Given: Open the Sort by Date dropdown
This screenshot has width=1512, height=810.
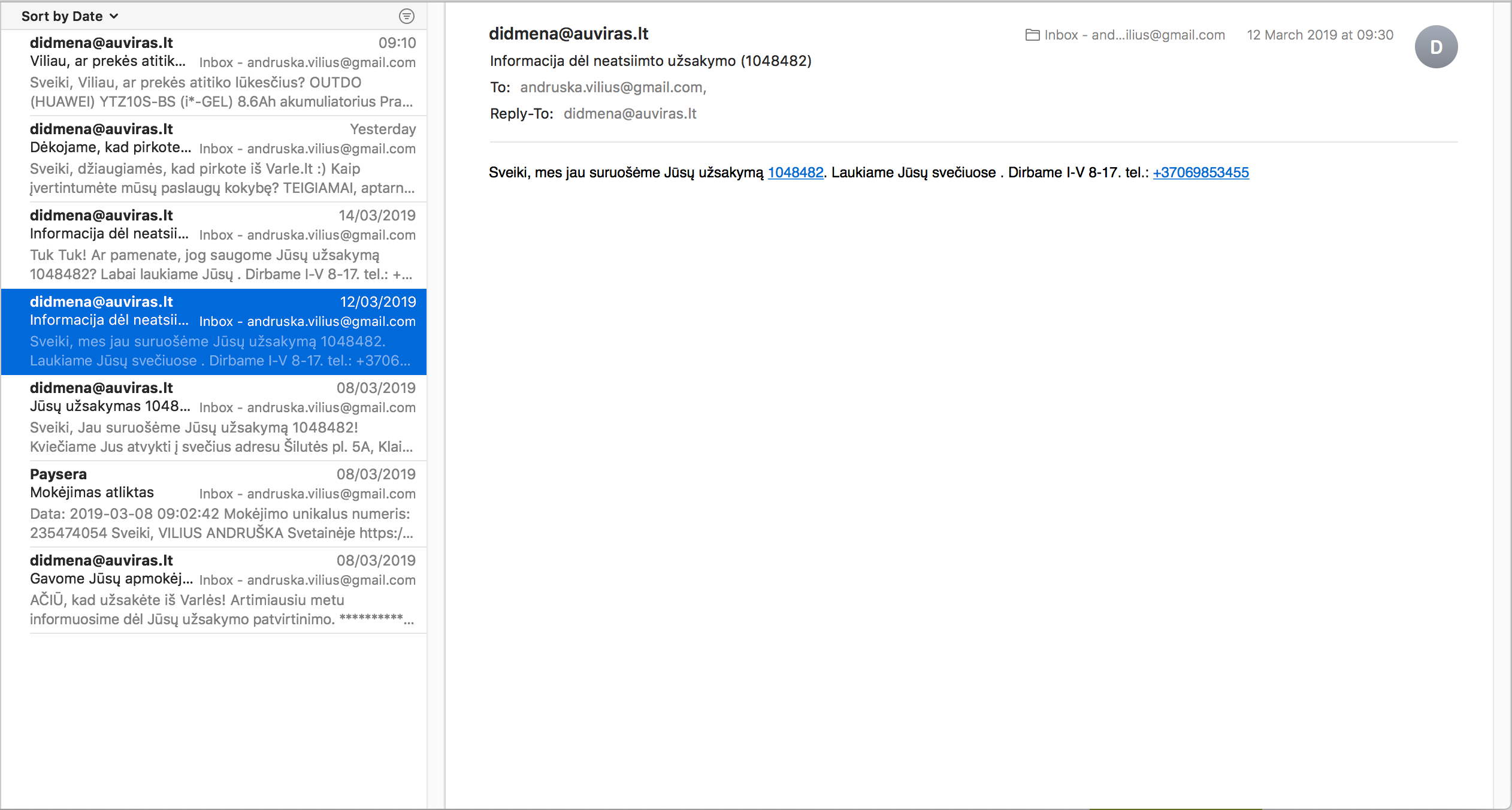Looking at the screenshot, I should click(69, 16).
